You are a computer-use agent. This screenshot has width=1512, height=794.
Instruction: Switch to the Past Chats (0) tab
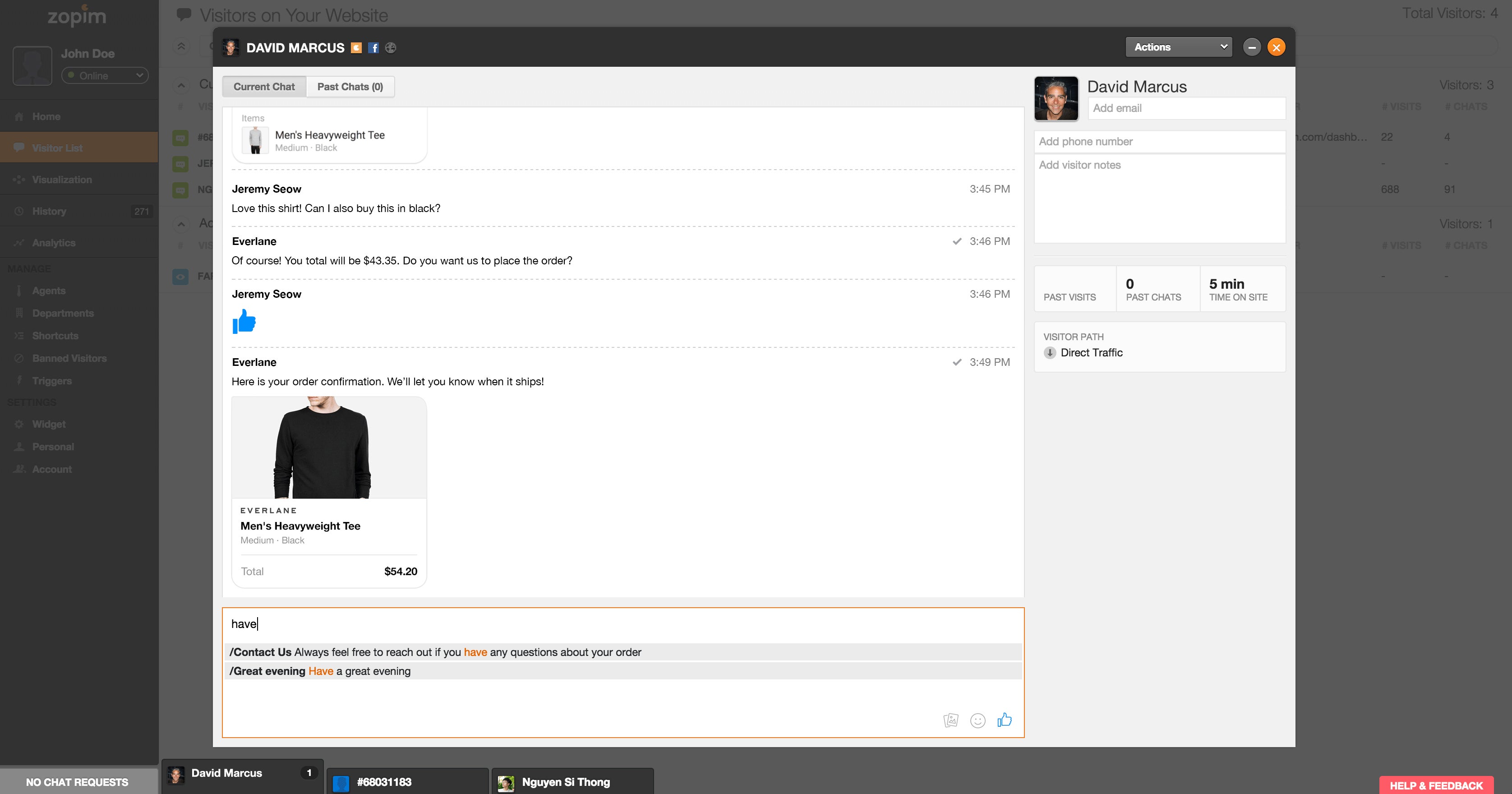coord(350,87)
